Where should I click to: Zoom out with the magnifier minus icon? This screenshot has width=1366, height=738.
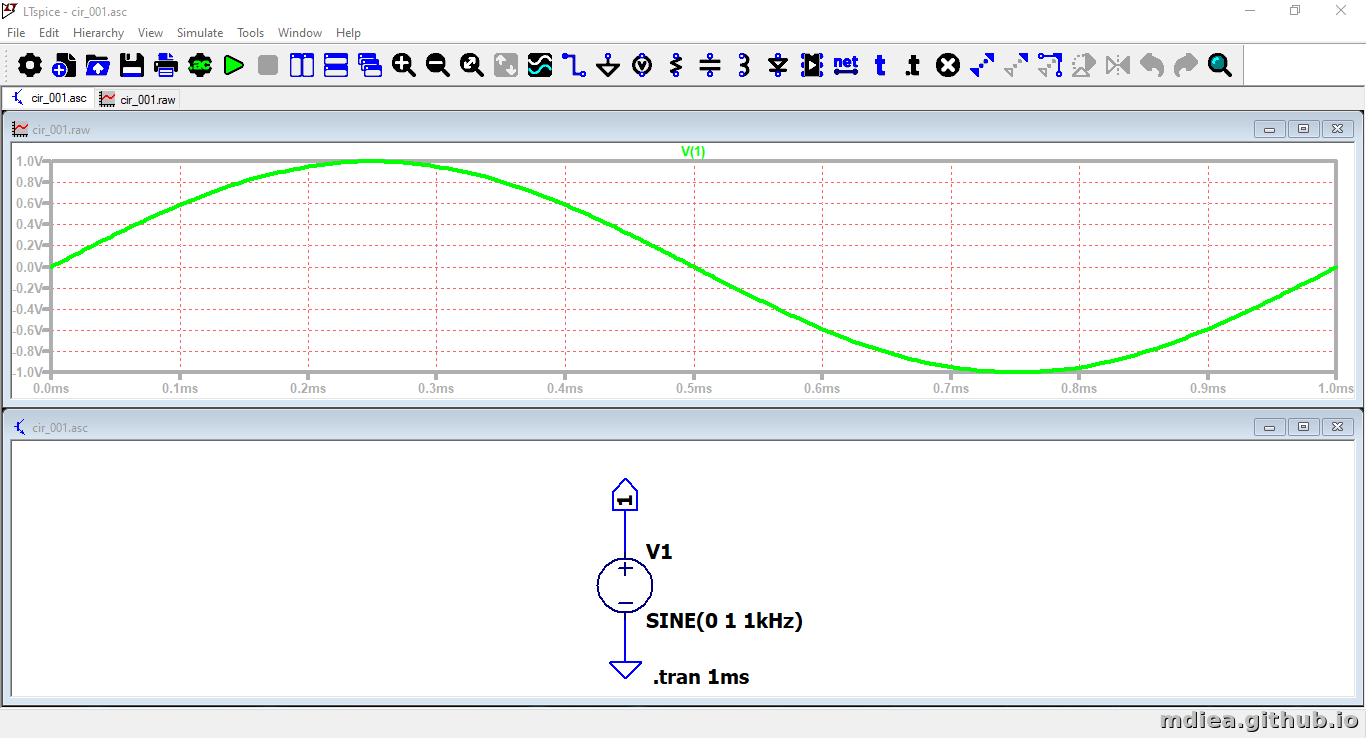[x=438, y=66]
